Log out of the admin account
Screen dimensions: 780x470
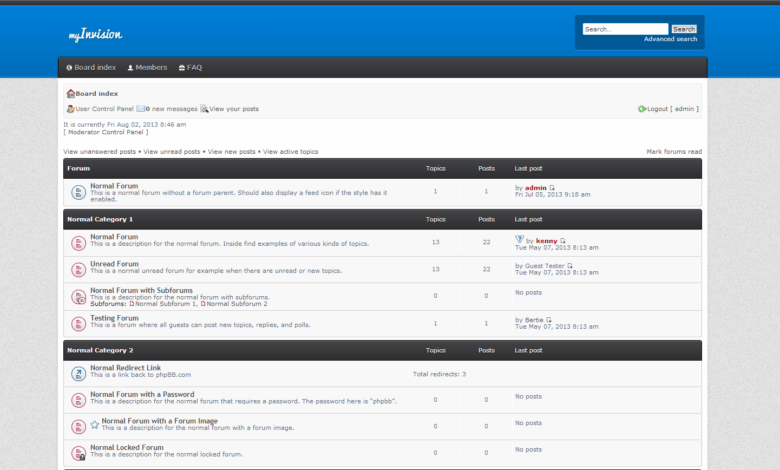672,109
